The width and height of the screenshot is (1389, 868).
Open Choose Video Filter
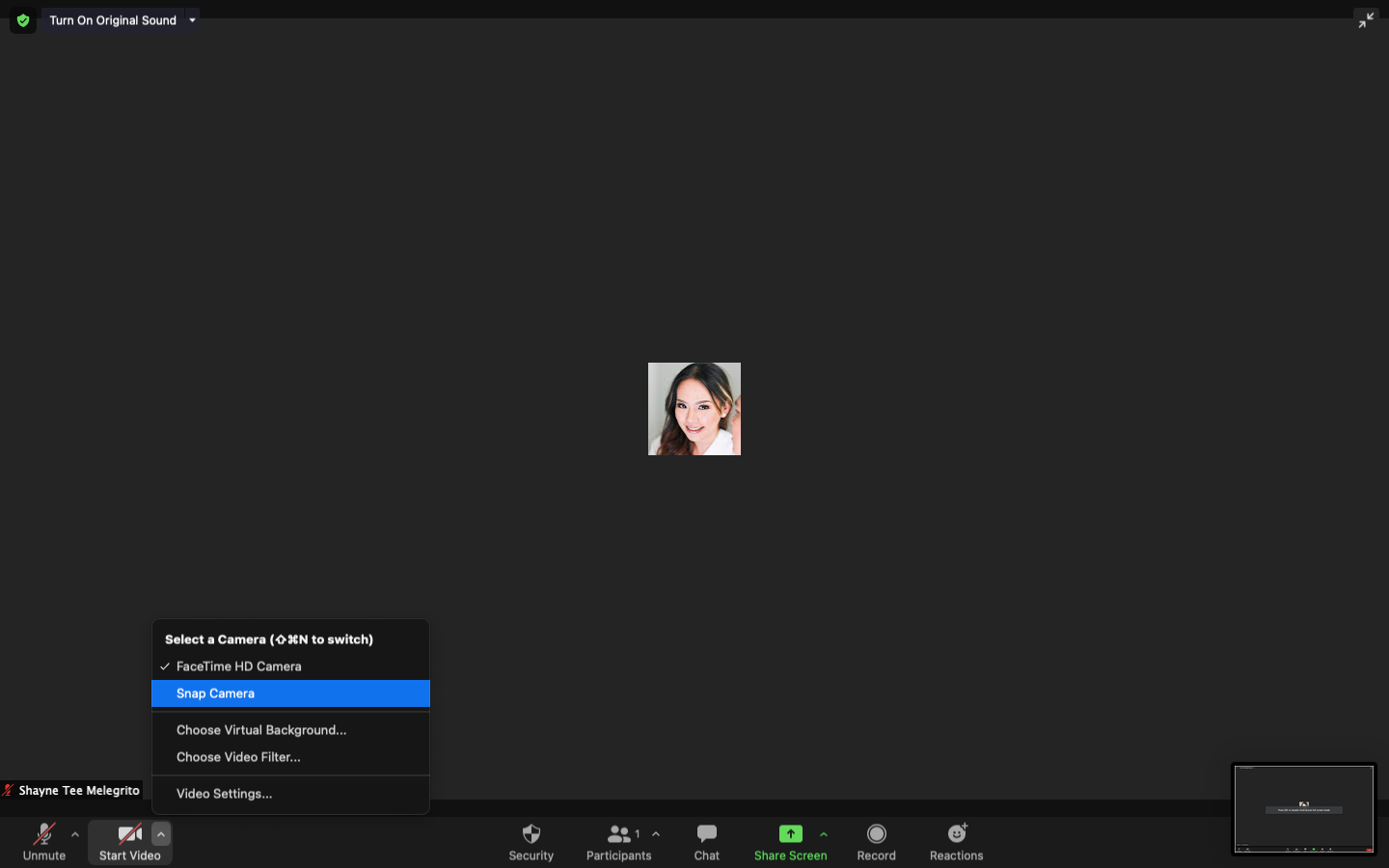290,757
